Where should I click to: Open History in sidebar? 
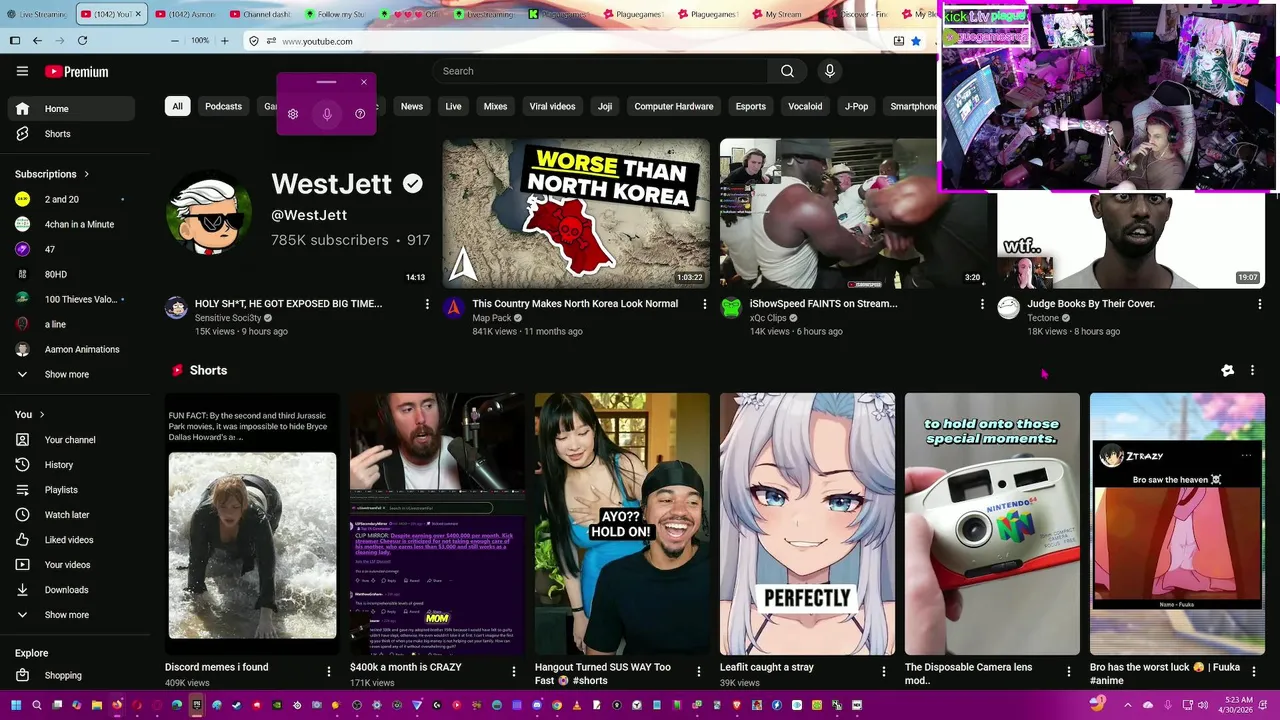pos(71,465)
